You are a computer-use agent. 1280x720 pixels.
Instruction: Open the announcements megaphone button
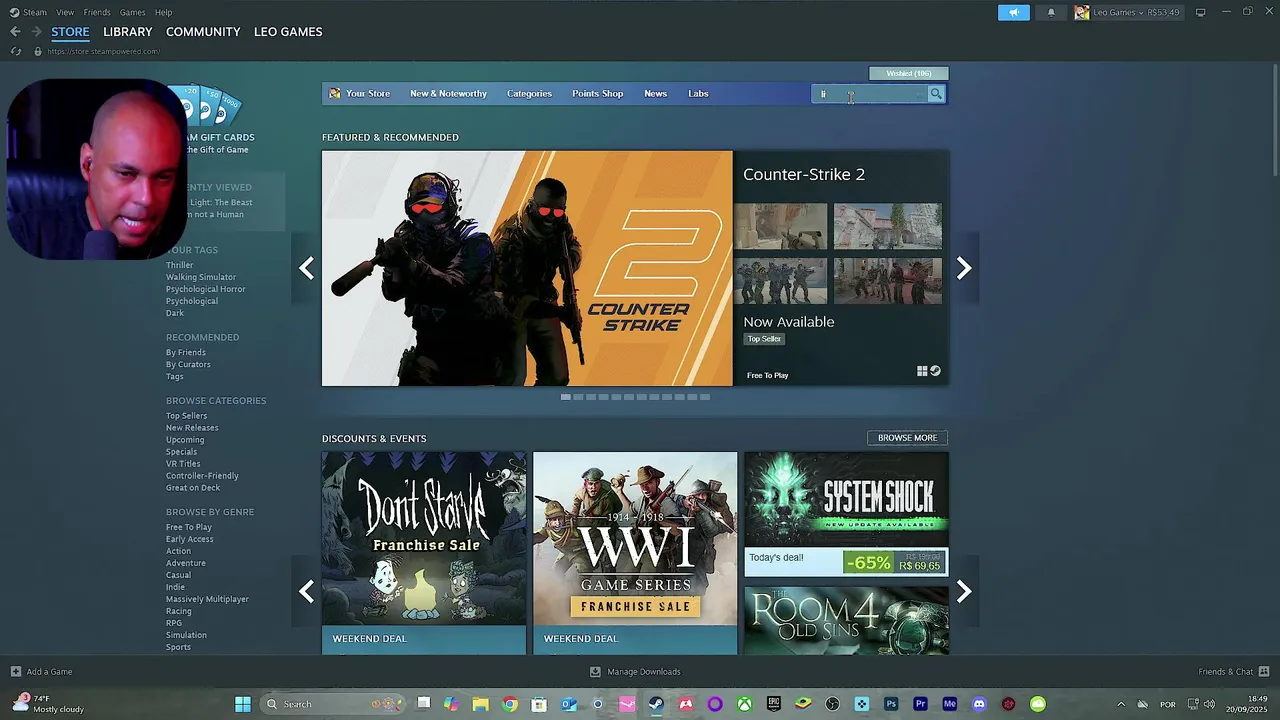pyautogui.click(x=1013, y=12)
